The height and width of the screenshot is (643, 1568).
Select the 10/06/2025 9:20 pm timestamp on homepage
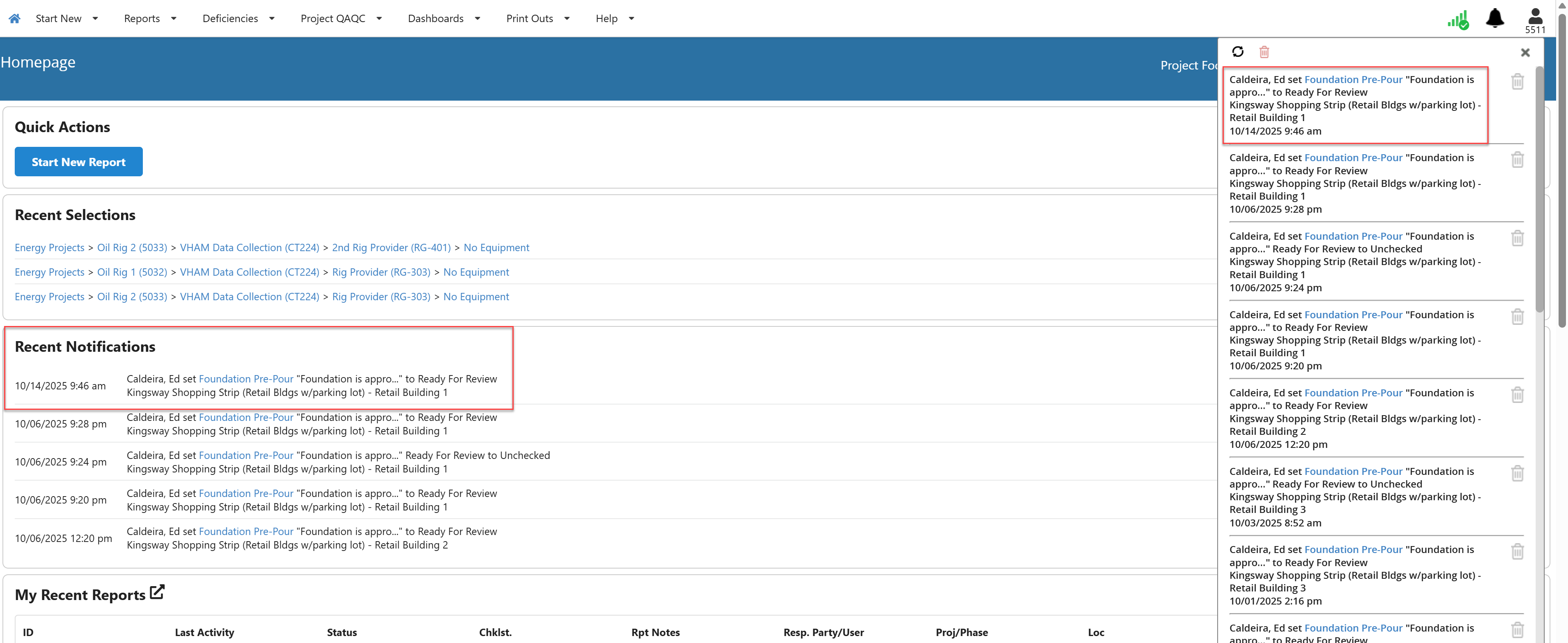click(x=61, y=500)
